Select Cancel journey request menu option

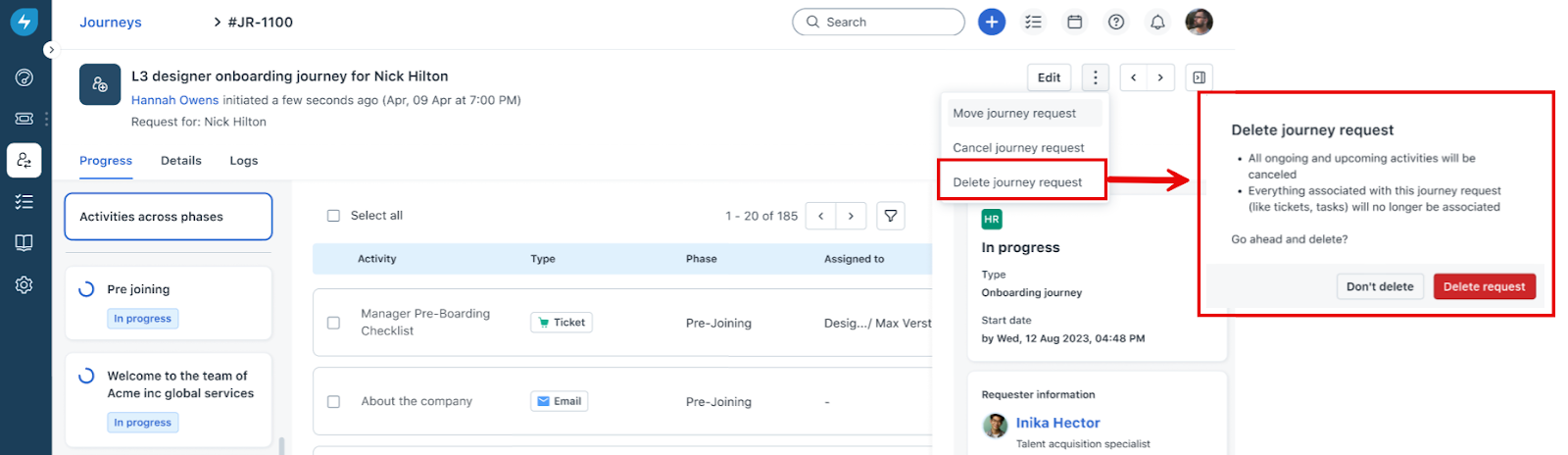(1024, 147)
